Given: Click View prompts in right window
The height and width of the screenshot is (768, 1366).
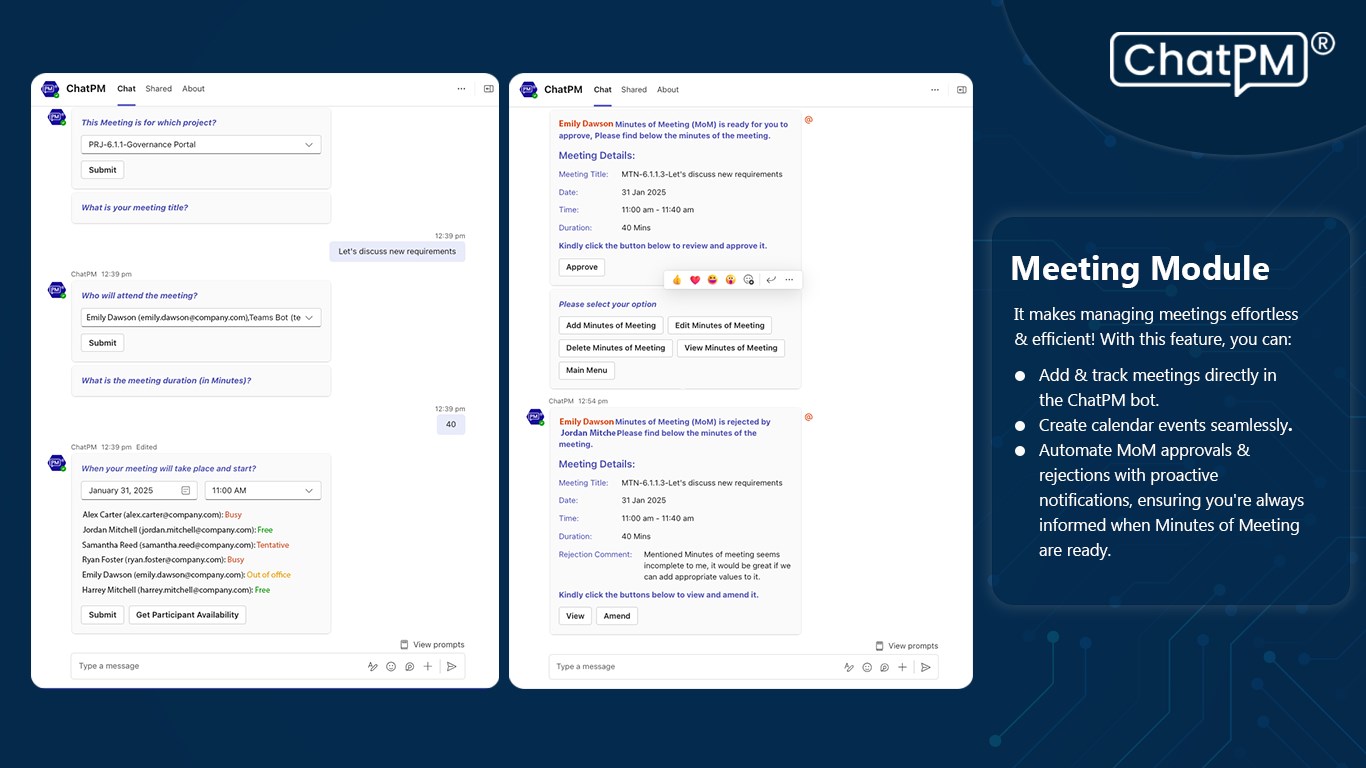Looking at the screenshot, I should 907,646.
